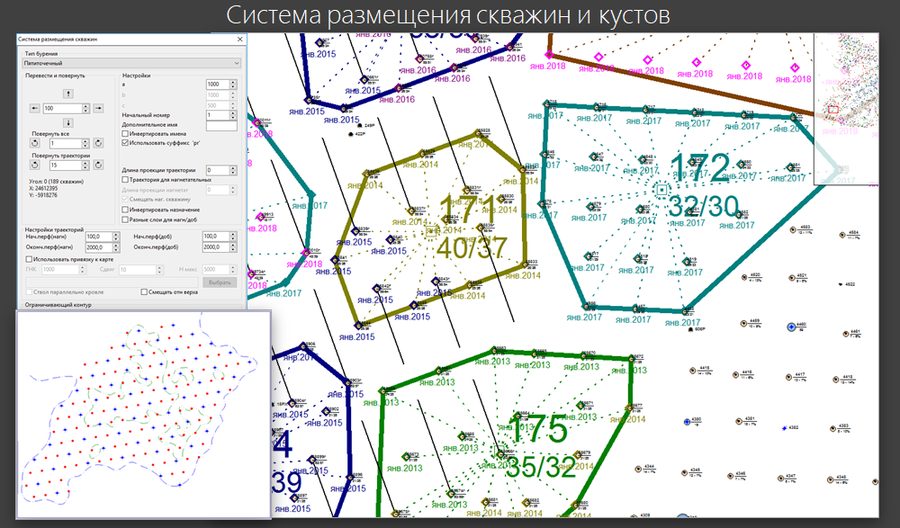Click the Оконч.перф(доб) value field
This screenshot has width=900, height=528.
pos(216,247)
